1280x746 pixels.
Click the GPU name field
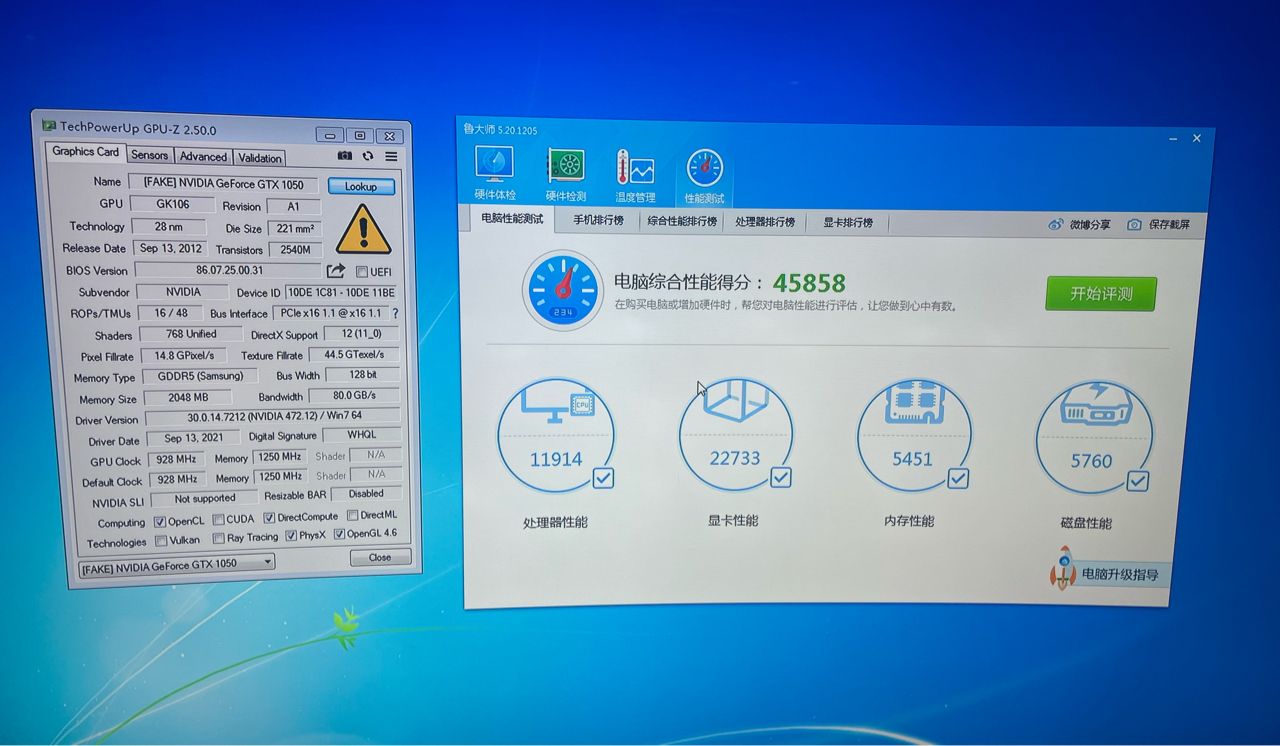tap(223, 183)
